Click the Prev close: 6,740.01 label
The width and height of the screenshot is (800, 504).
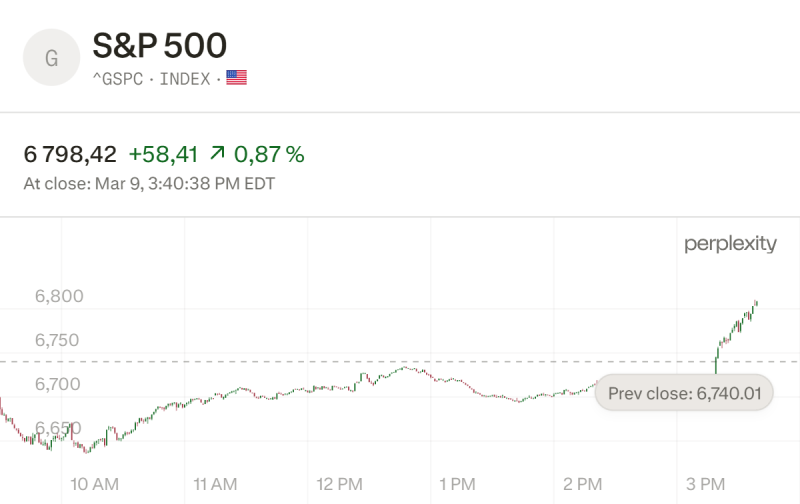click(685, 393)
